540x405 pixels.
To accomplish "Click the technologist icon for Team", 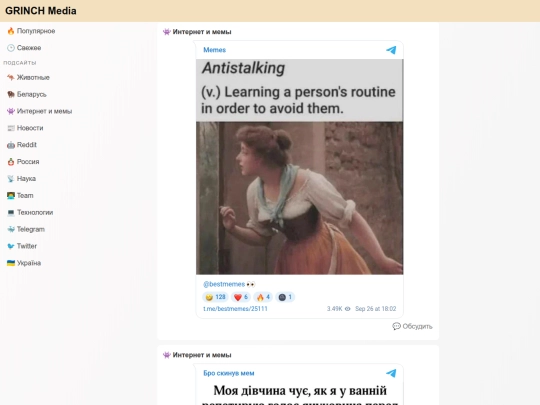I will [x=11, y=196].
